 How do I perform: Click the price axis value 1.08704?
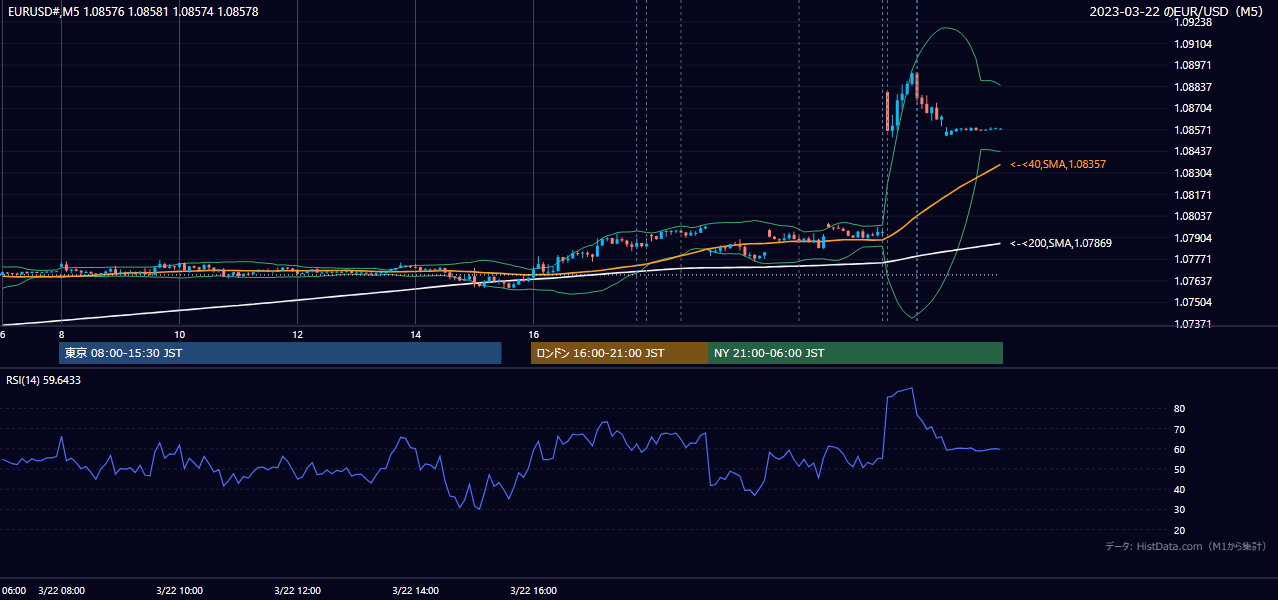1193,108
